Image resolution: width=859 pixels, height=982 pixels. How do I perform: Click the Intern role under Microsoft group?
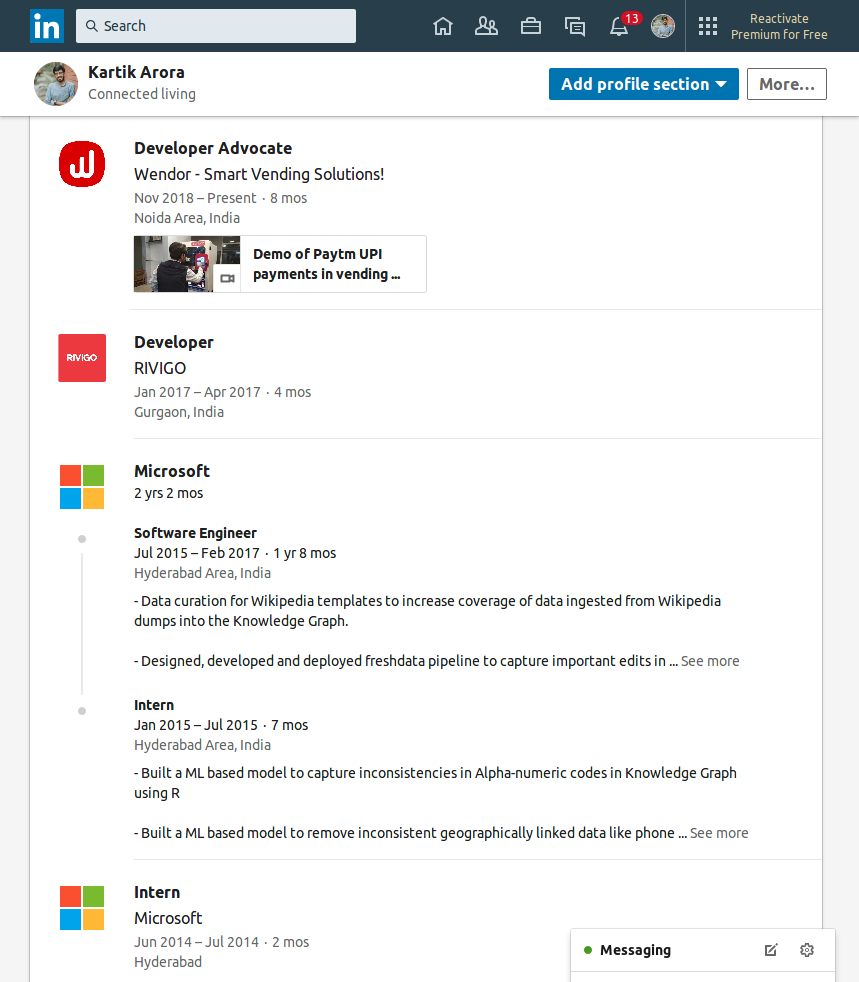(154, 705)
